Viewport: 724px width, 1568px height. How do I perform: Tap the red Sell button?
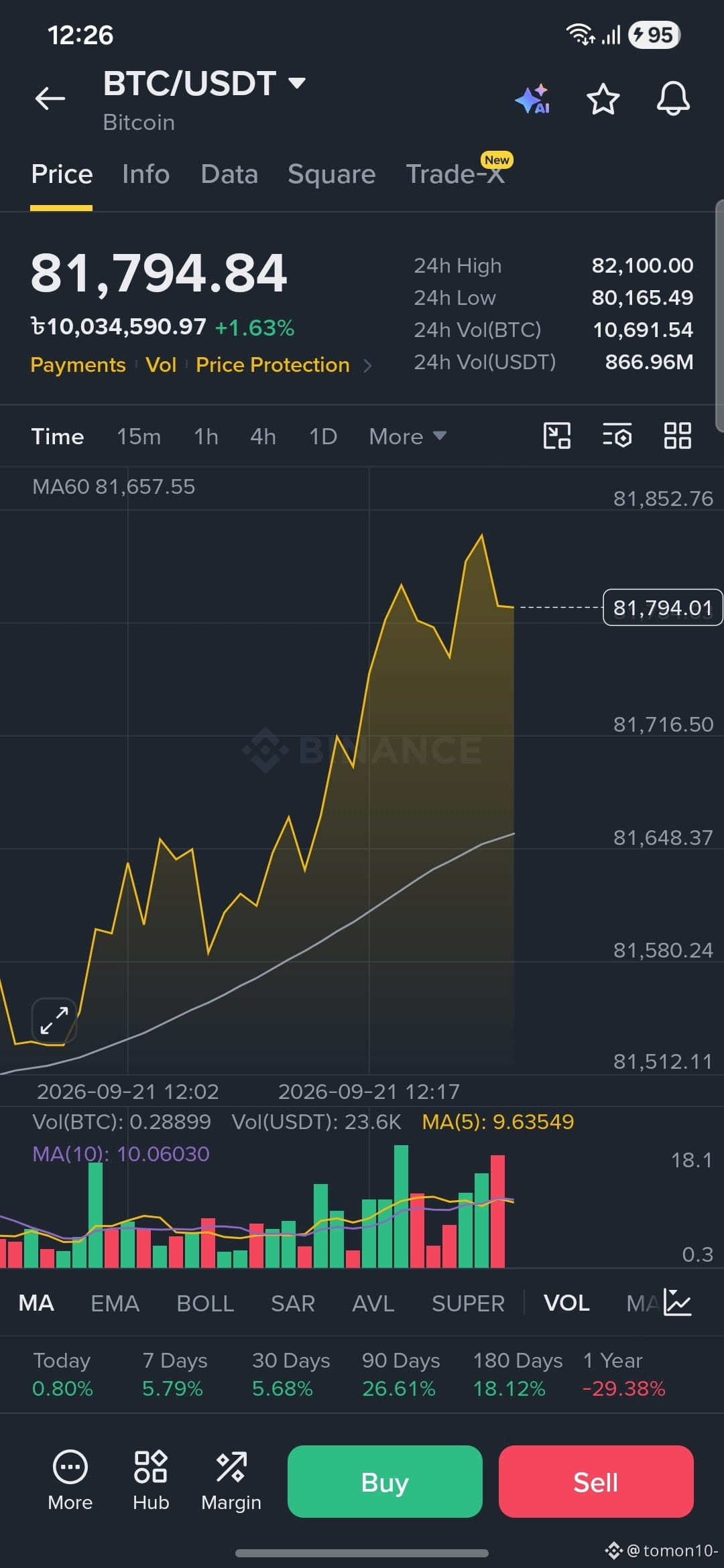tap(596, 1482)
